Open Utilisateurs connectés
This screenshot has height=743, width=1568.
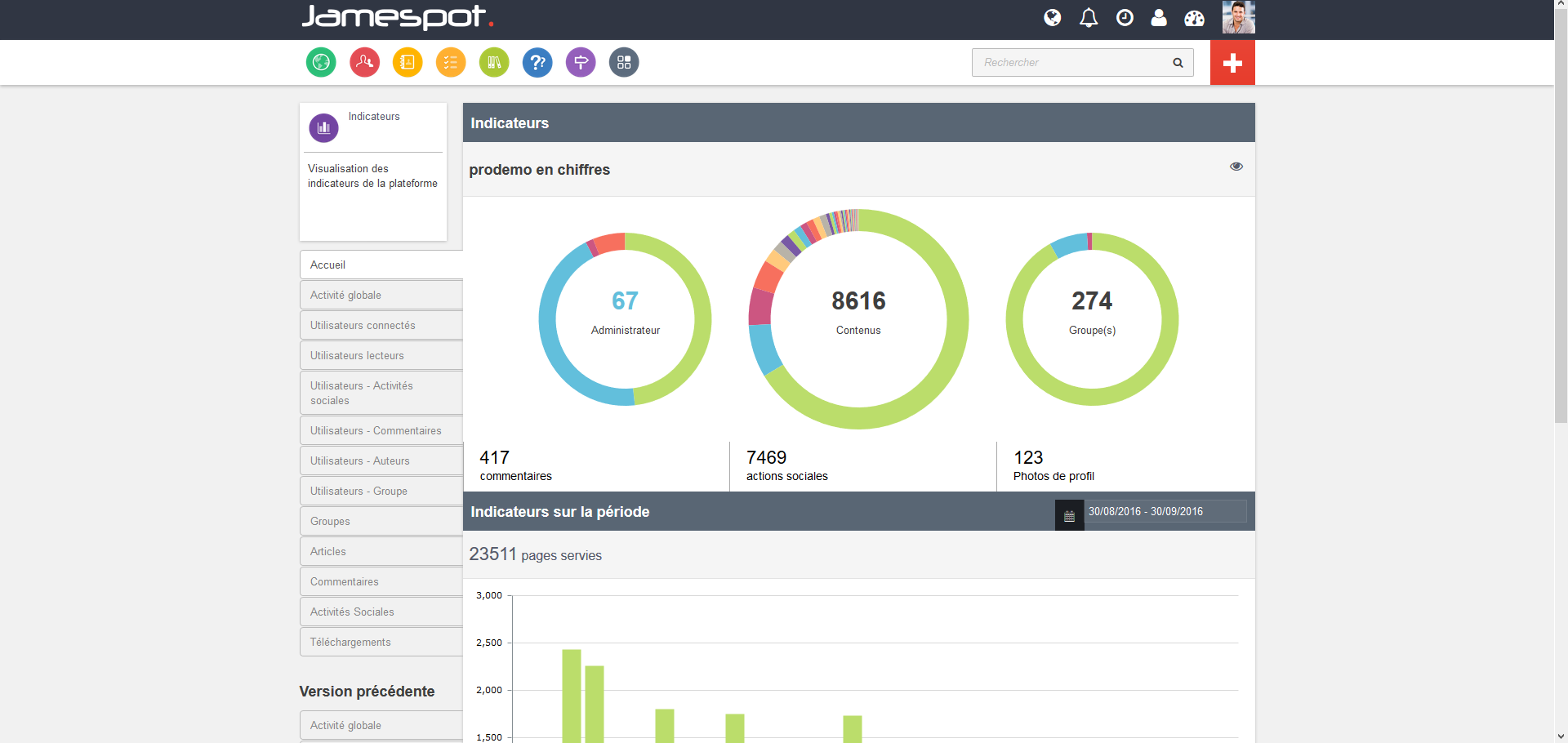pyautogui.click(x=381, y=326)
